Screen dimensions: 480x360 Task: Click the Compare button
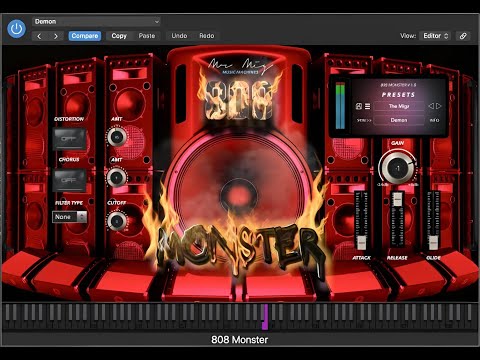pyautogui.click(x=85, y=36)
